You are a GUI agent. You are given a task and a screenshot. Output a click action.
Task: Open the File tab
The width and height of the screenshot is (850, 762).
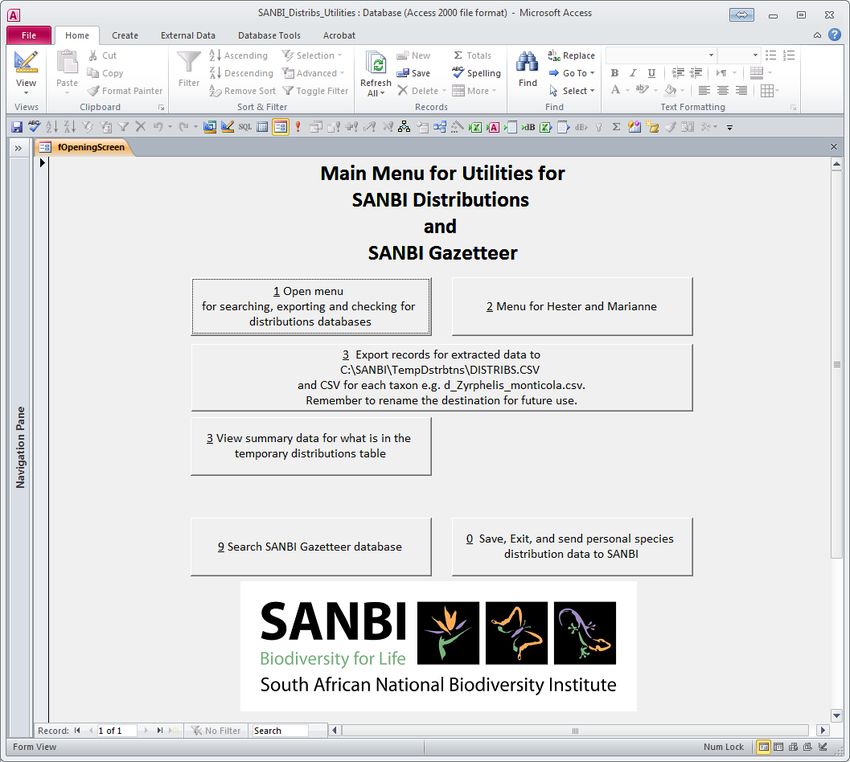(29, 35)
